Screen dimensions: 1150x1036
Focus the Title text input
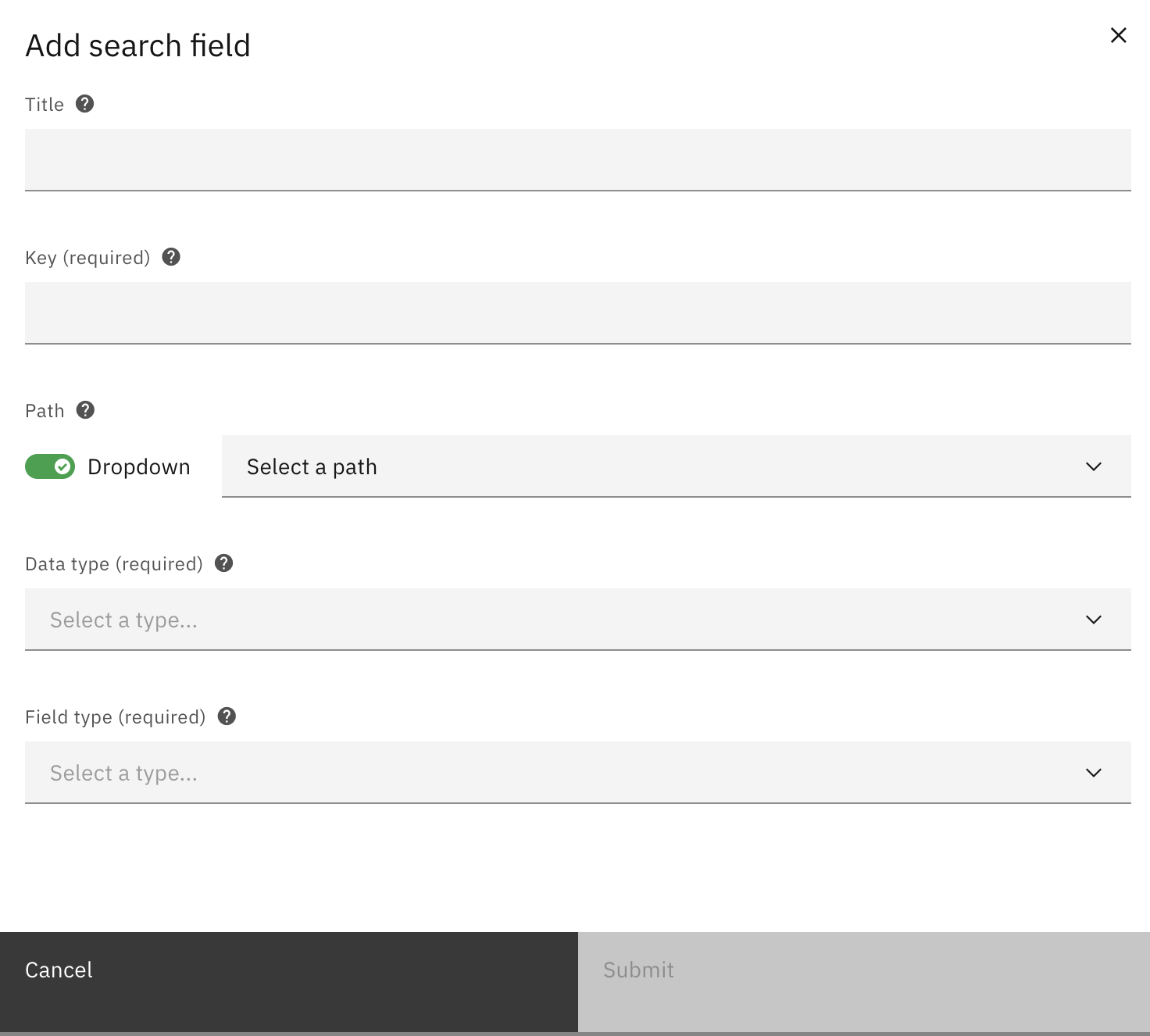[577, 159]
